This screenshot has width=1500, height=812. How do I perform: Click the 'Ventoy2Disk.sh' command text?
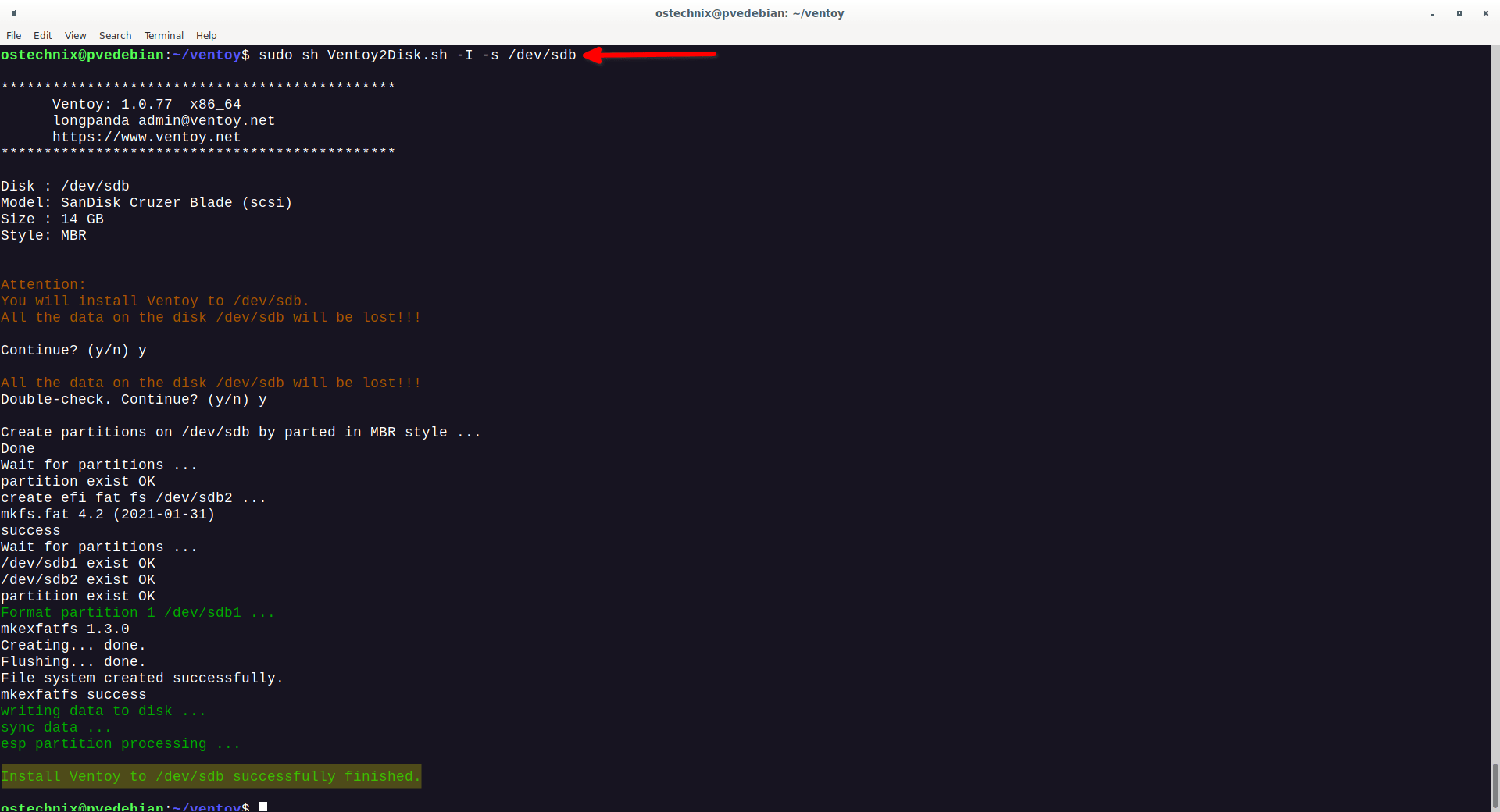[387, 55]
